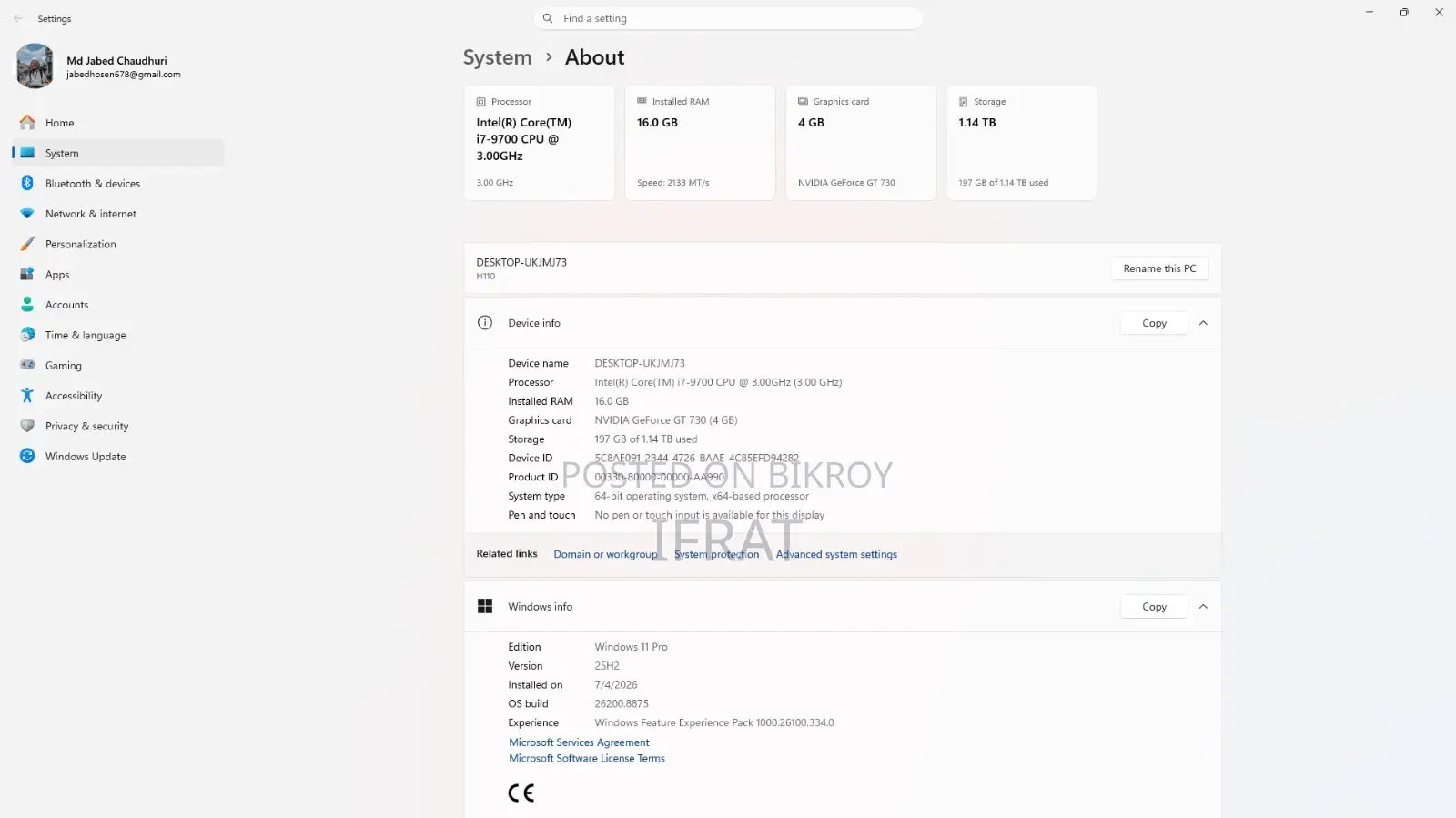Click the System breadcrumb link
The width and height of the screenshot is (1456, 818).
[x=497, y=57]
